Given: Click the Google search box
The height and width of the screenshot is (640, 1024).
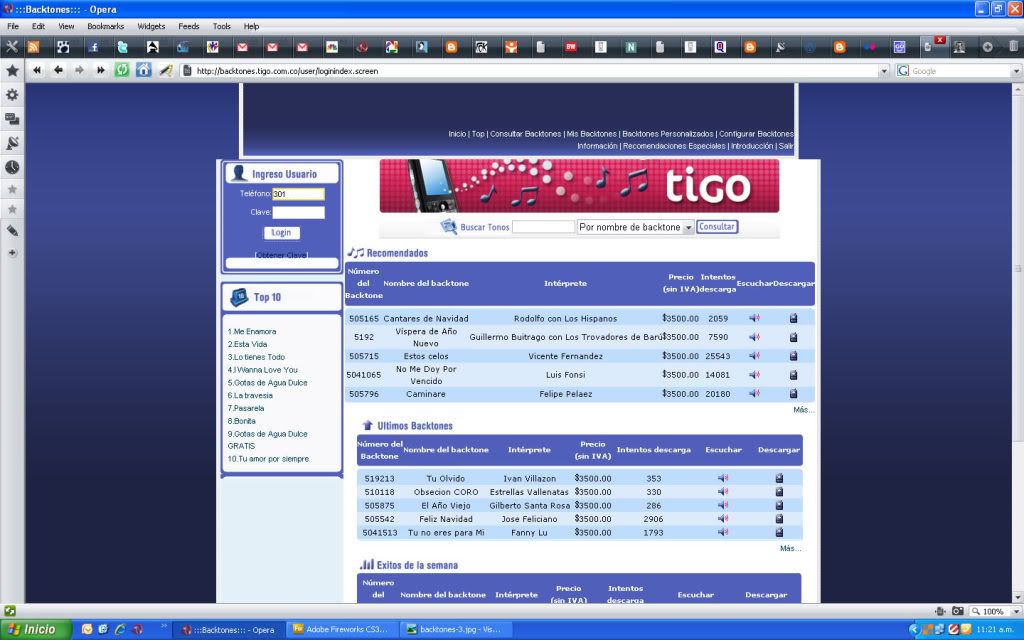Looking at the screenshot, I should tap(960, 71).
